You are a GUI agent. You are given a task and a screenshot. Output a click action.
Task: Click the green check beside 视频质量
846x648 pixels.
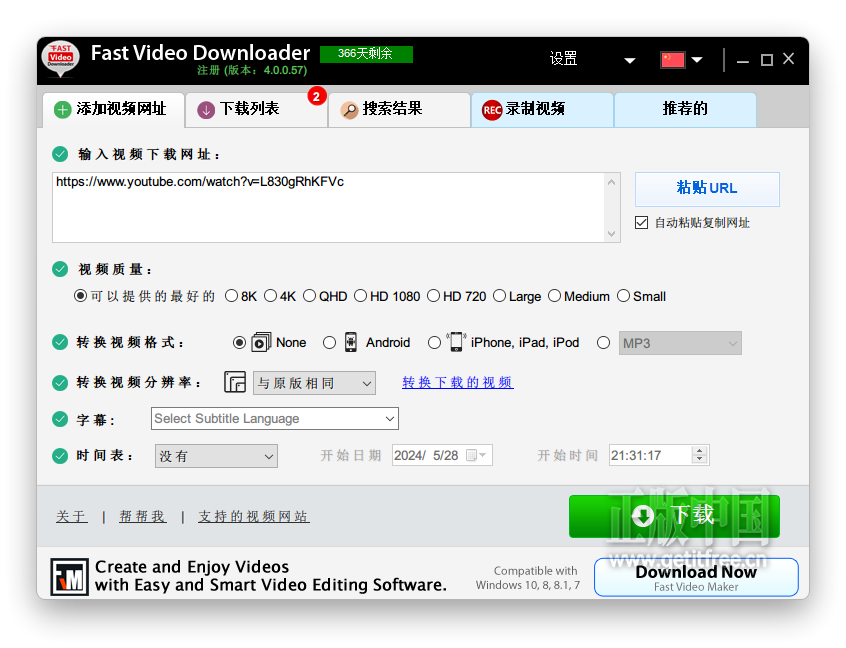60,269
